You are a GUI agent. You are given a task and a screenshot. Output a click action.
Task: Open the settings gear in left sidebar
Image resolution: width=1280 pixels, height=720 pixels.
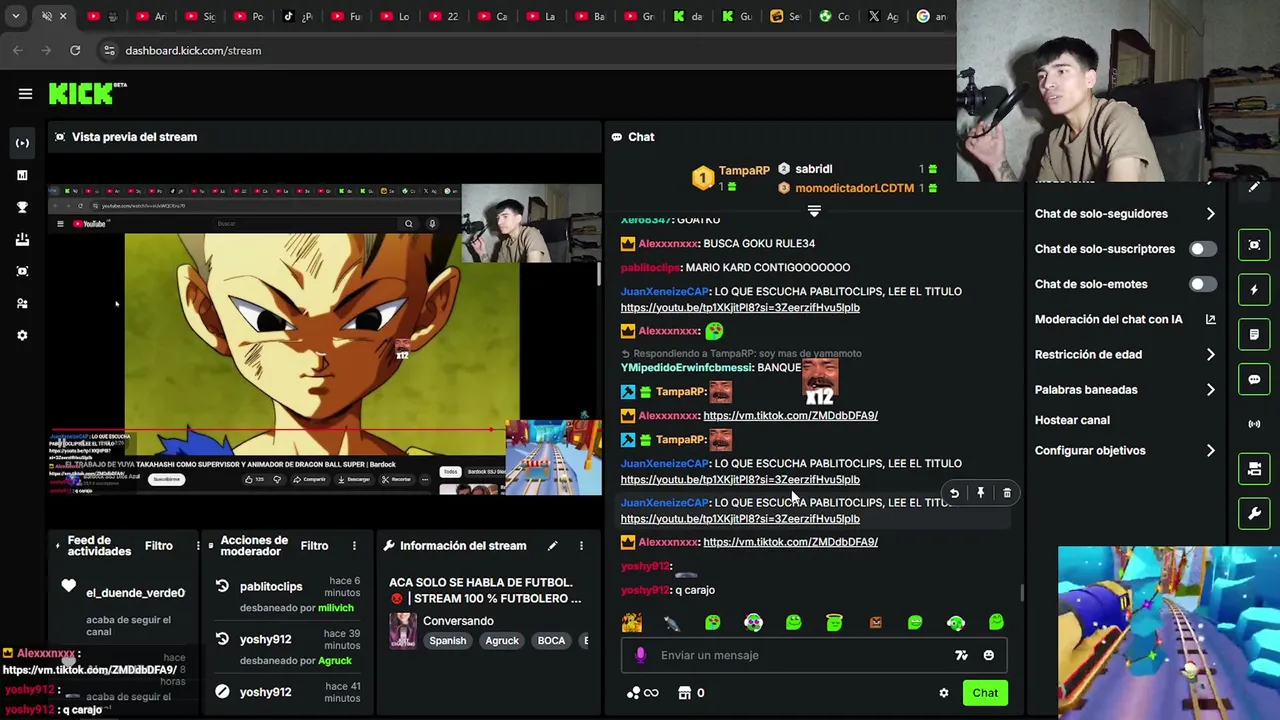pyautogui.click(x=22, y=335)
